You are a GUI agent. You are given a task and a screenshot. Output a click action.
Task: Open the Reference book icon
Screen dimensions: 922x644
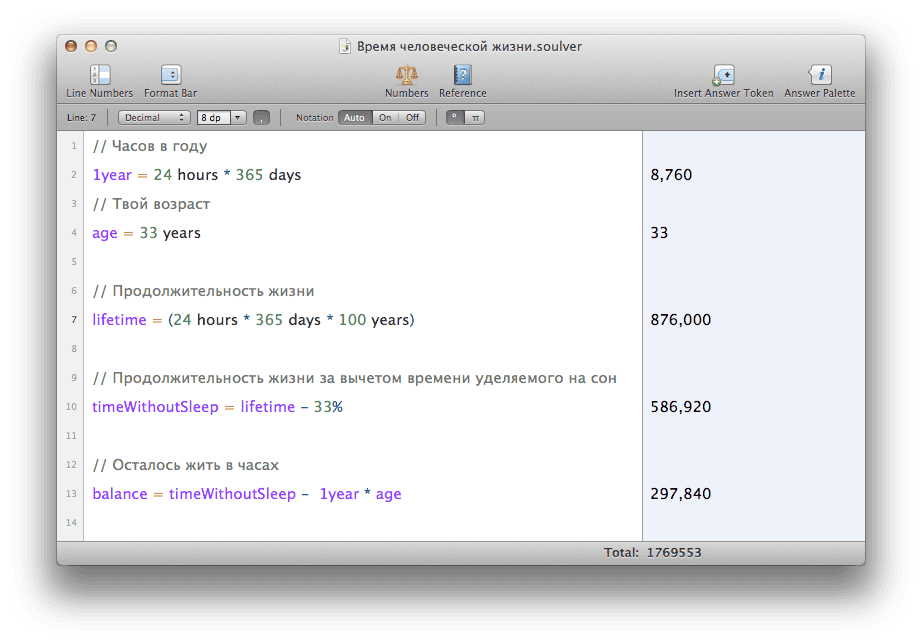462,75
